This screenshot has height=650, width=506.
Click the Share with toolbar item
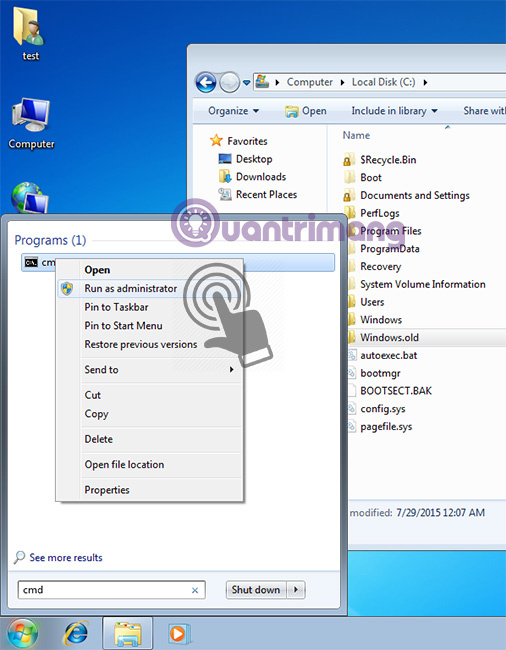pyautogui.click(x=484, y=111)
